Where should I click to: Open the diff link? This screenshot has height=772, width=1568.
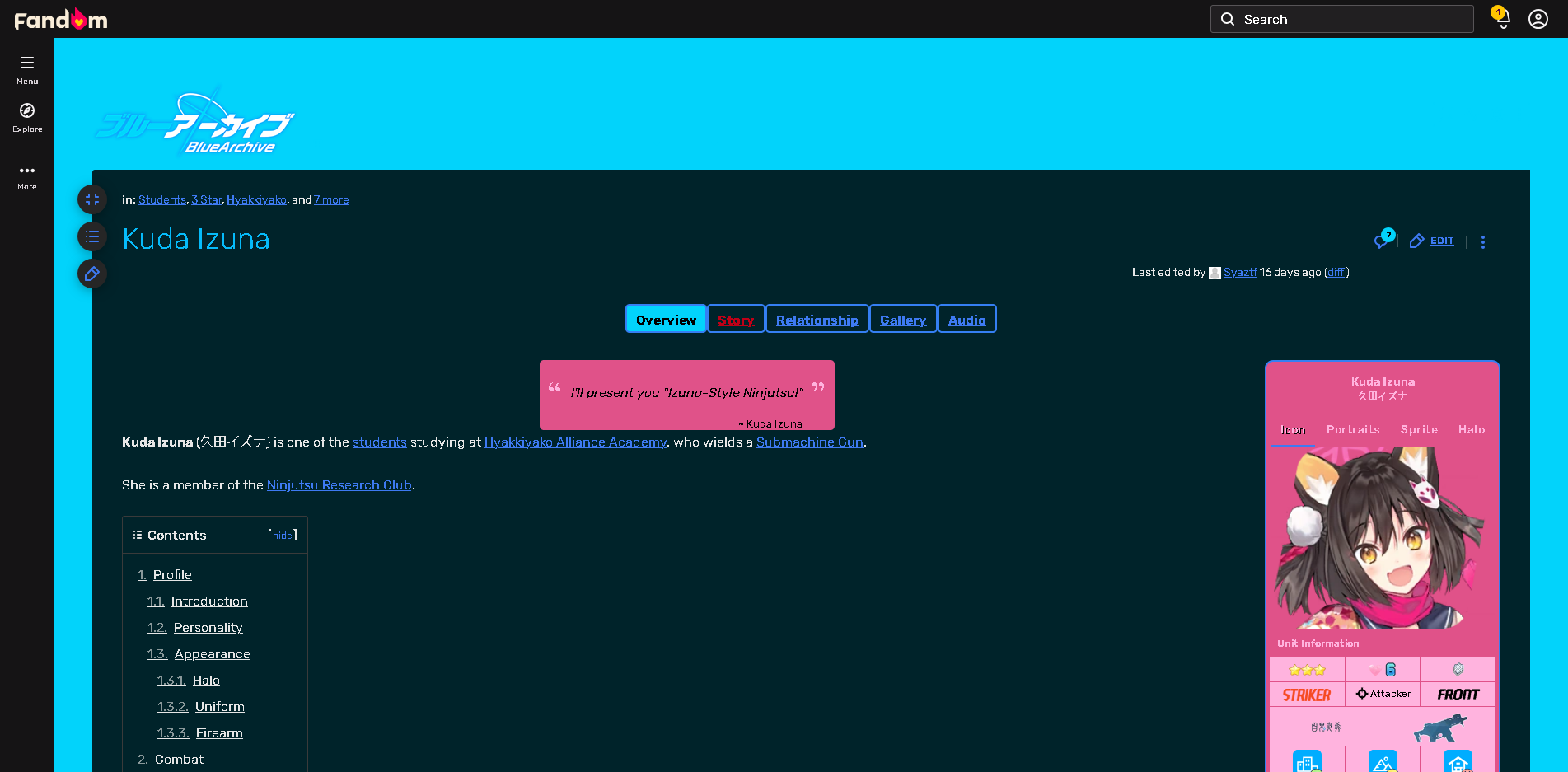click(x=1336, y=272)
